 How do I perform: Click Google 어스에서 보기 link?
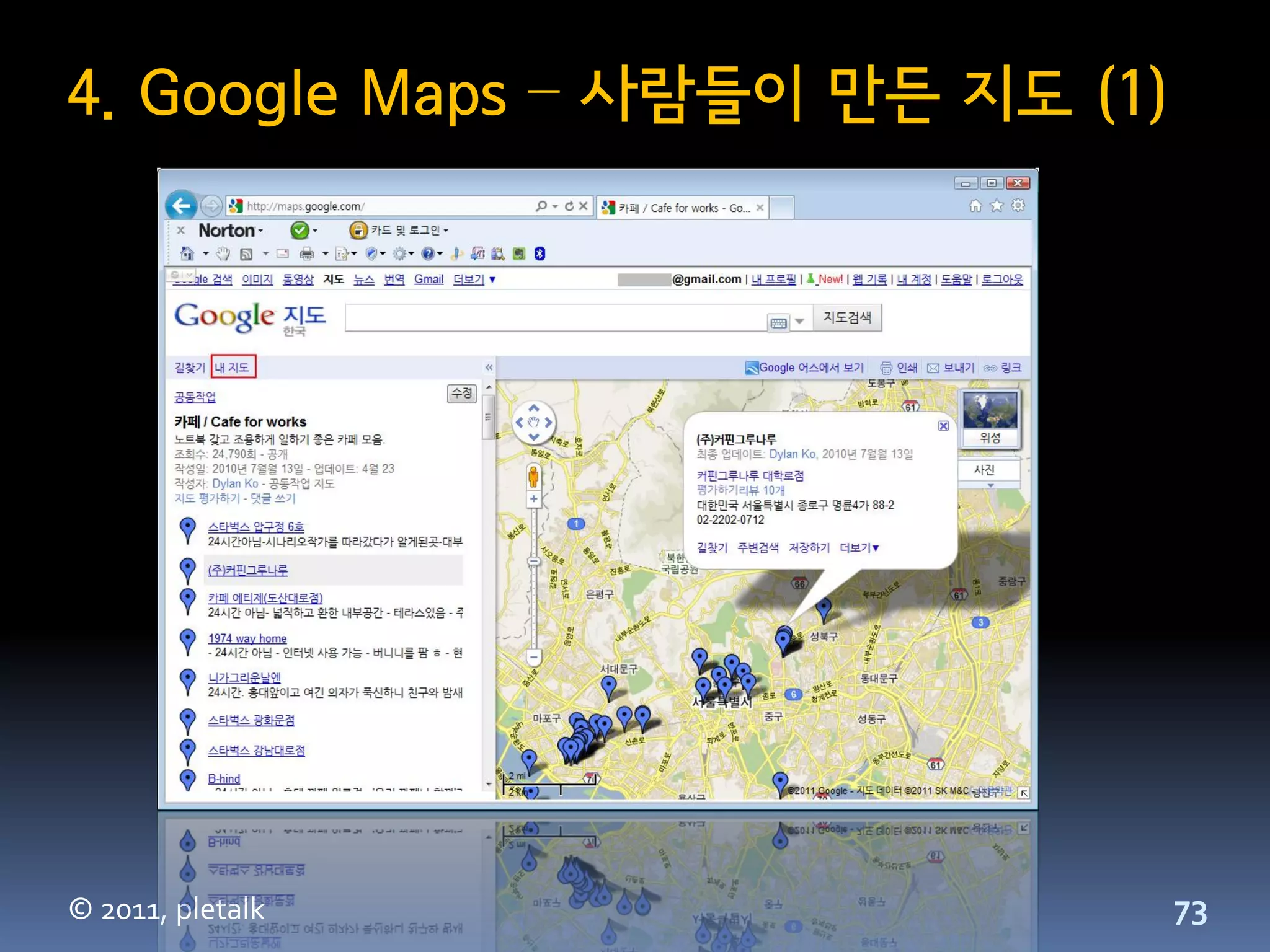pos(804,368)
